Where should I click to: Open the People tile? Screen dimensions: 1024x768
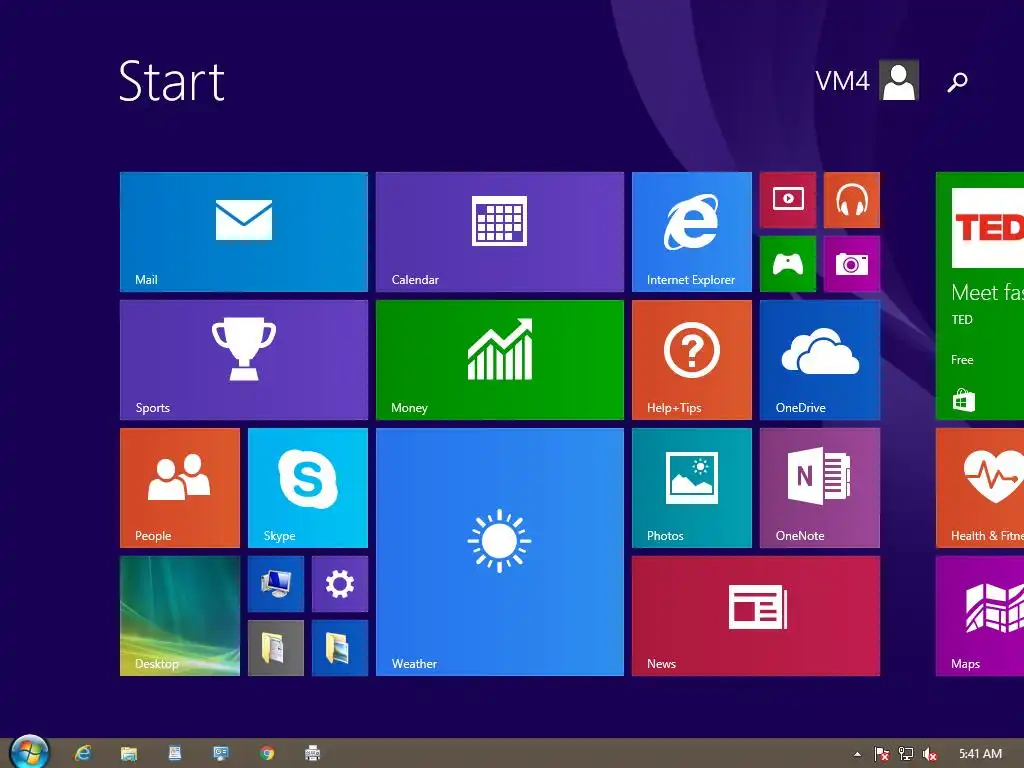[180, 488]
